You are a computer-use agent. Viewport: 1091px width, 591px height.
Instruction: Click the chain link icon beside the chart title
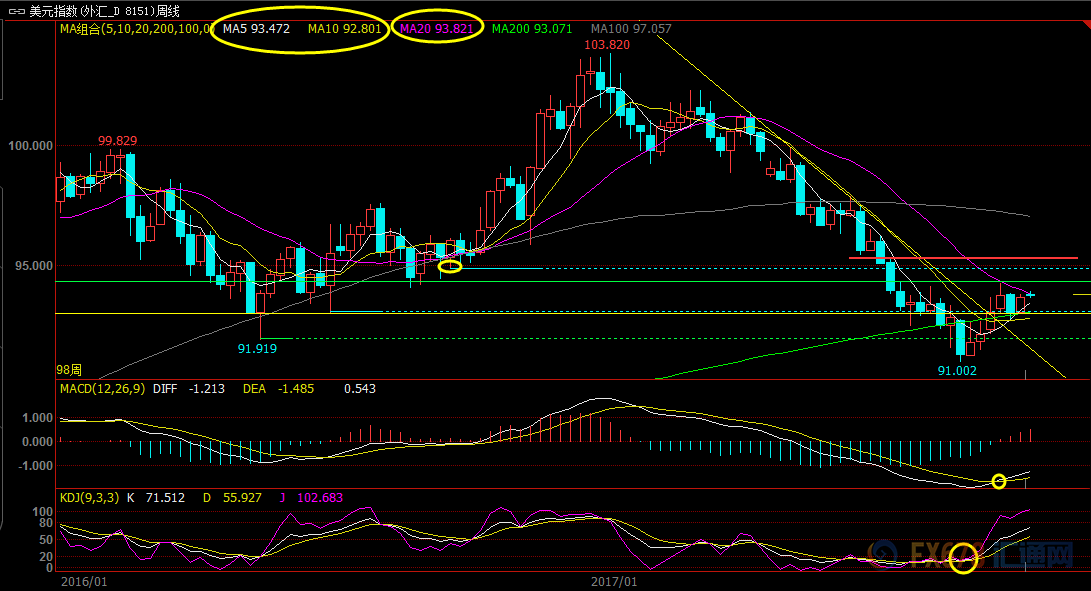[16, 10]
